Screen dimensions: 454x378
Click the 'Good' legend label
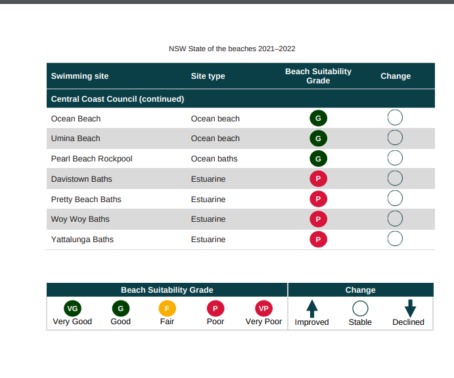point(120,321)
